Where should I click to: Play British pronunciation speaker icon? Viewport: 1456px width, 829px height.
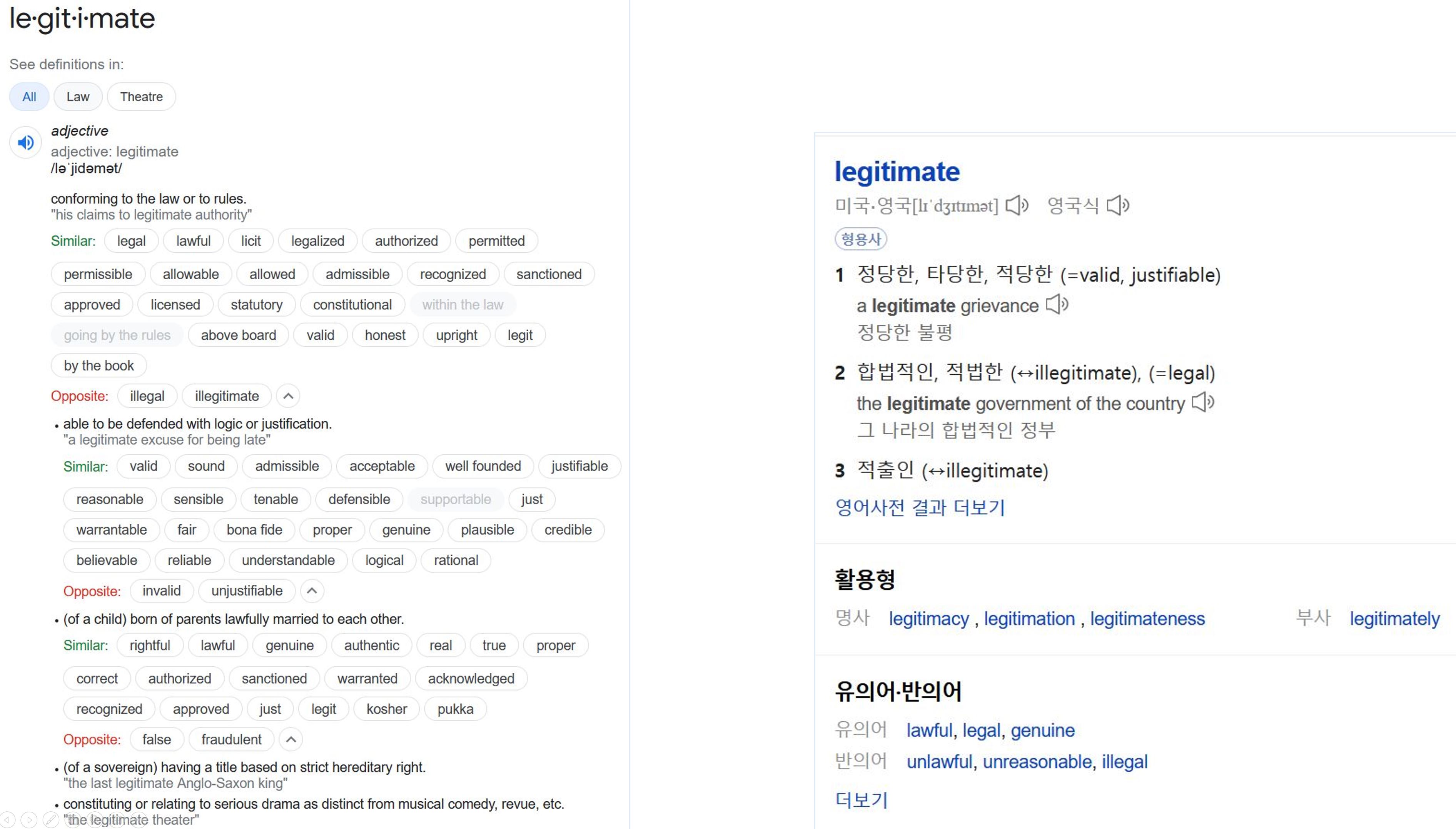click(x=1118, y=205)
